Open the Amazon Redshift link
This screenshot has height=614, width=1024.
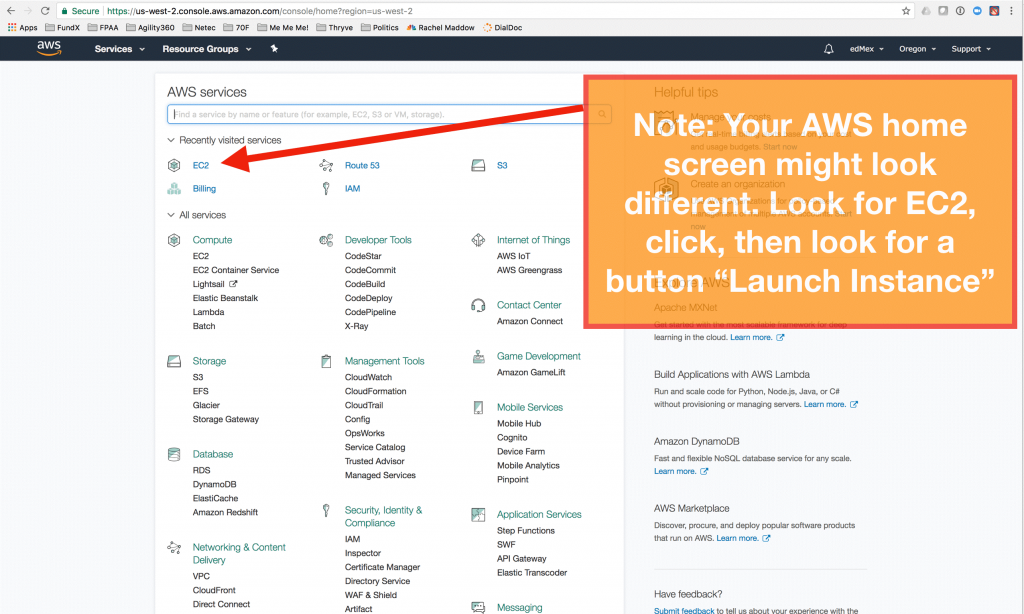(225, 513)
